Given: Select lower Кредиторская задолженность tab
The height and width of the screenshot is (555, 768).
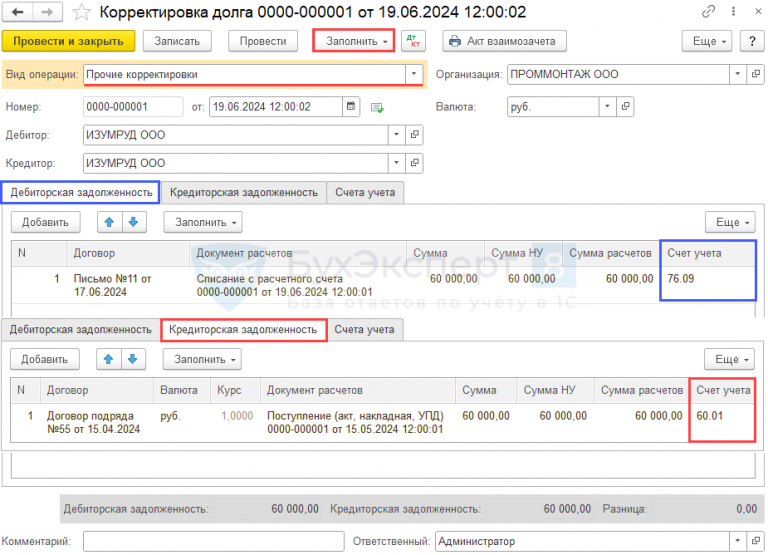Looking at the screenshot, I should pyautogui.click(x=243, y=330).
